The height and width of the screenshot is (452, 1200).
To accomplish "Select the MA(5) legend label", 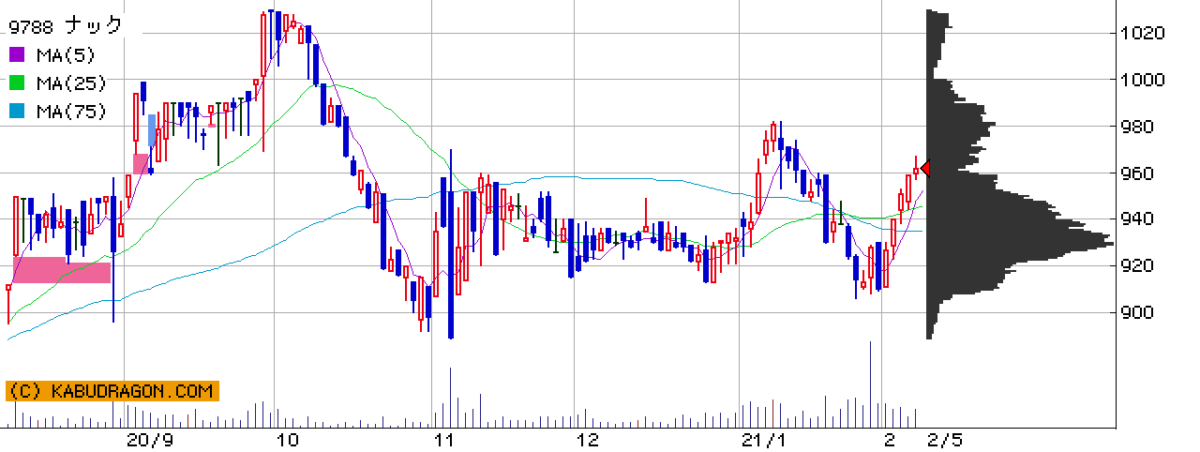I will 66,54.
